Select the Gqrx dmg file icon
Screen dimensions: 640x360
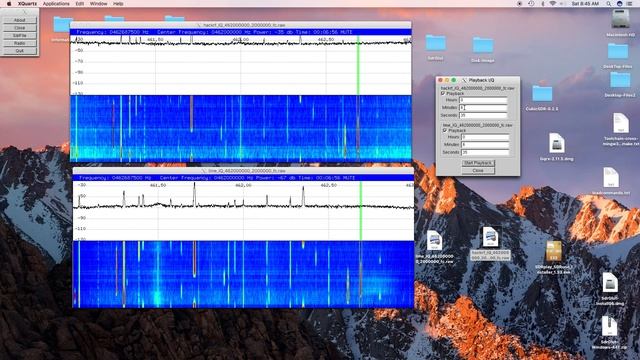(556, 143)
